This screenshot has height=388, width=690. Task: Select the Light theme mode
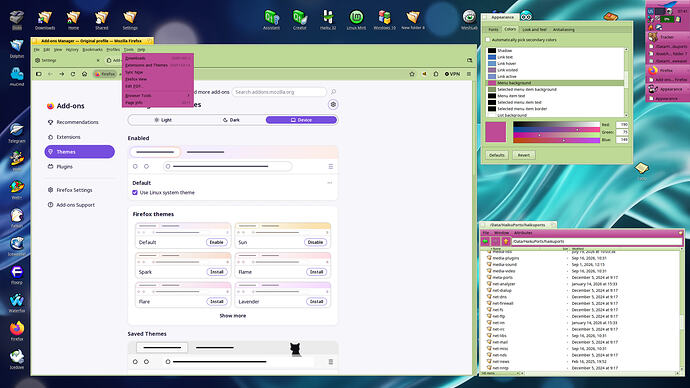click(163, 120)
